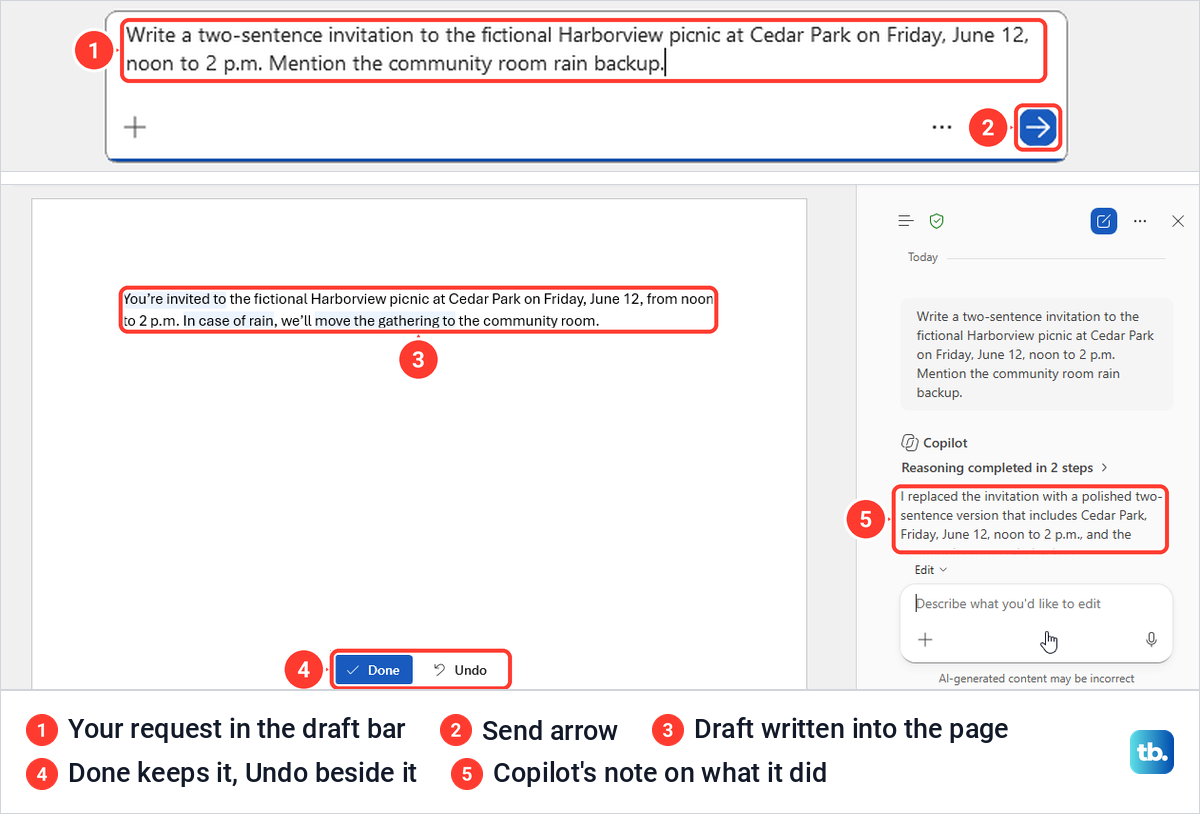Click the Undo button beside Done
1200x814 pixels.
click(x=461, y=670)
